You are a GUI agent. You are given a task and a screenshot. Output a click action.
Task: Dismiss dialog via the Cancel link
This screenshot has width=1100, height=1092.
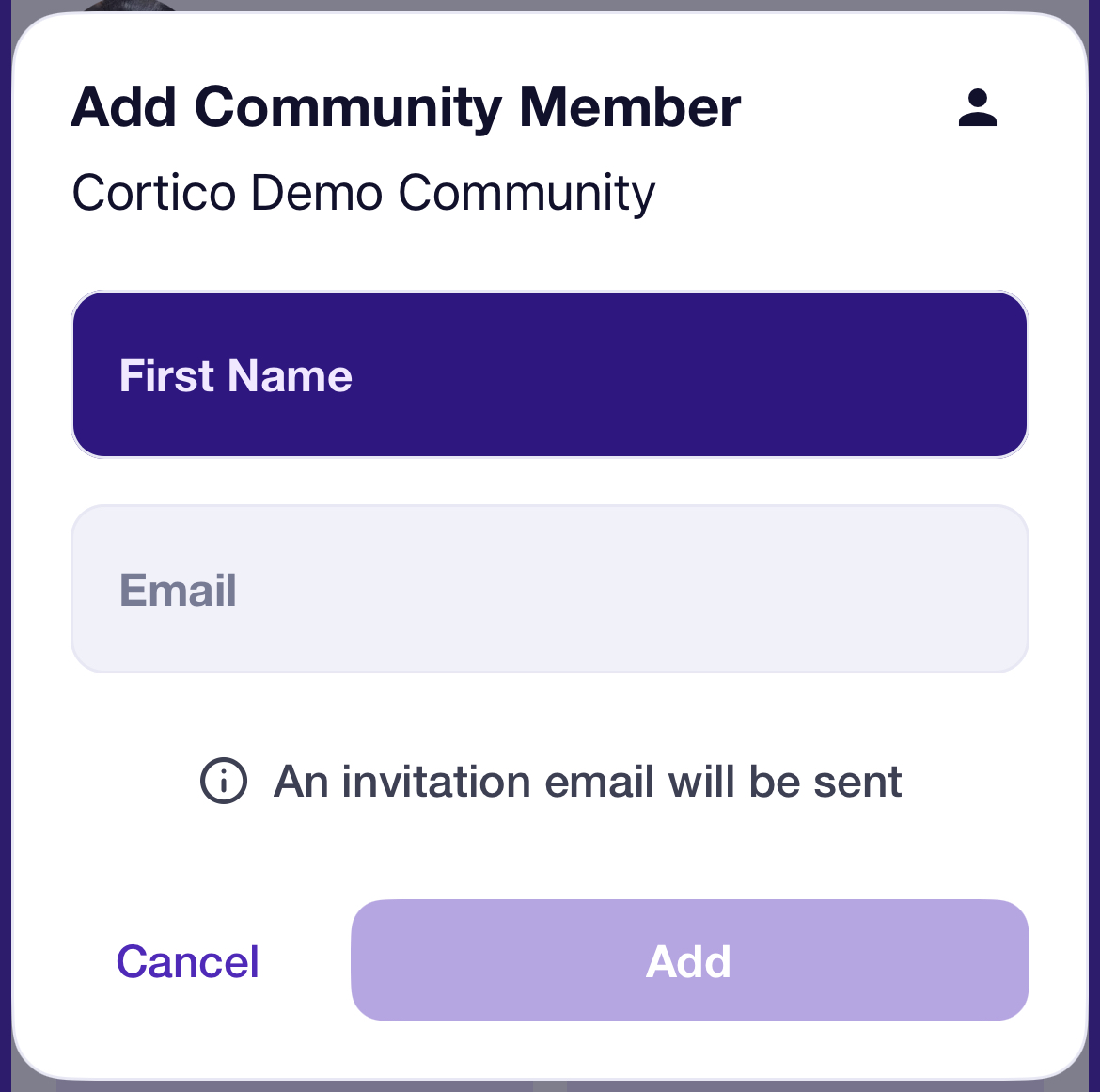(x=187, y=960)
